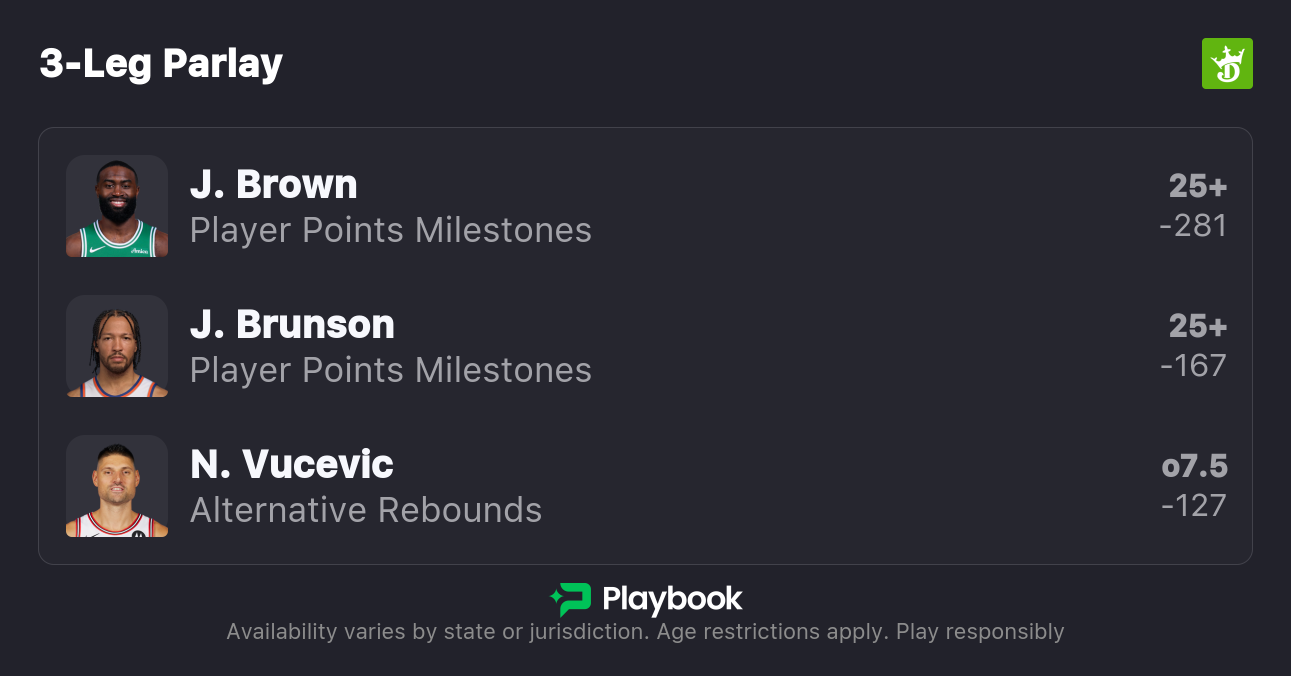Click Alternative Rebounds under N. Vucevic

[x=365, y=511]
